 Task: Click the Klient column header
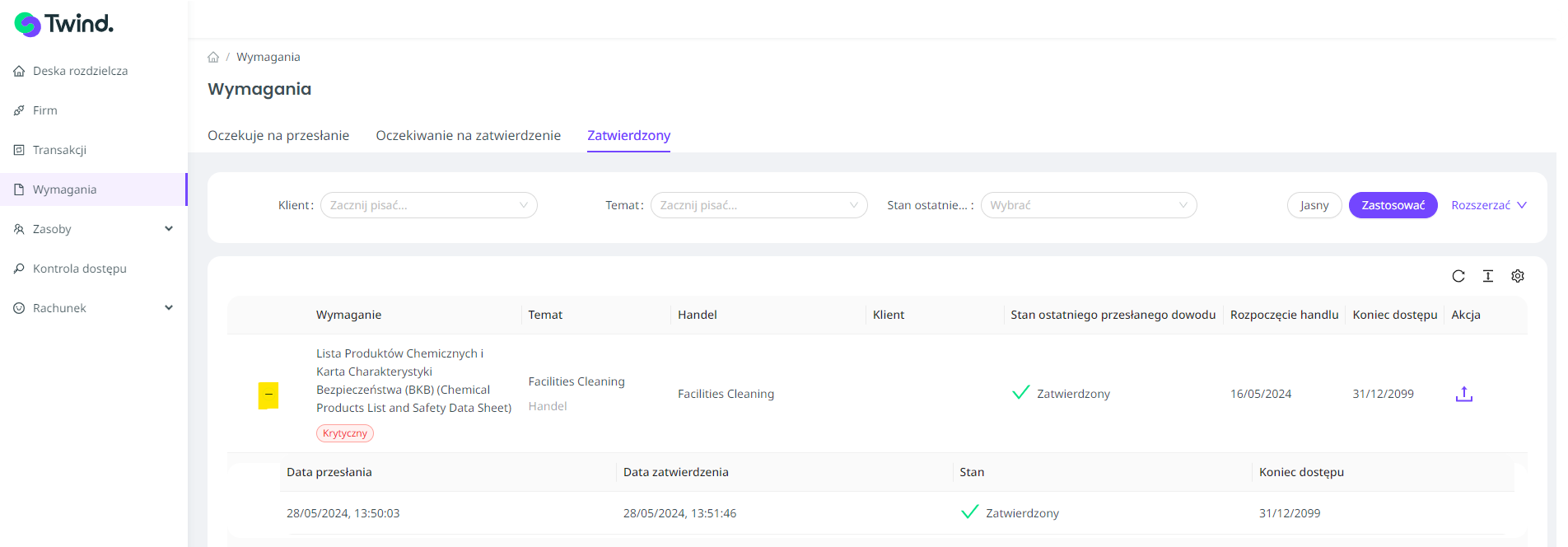(x=889, y=315)
